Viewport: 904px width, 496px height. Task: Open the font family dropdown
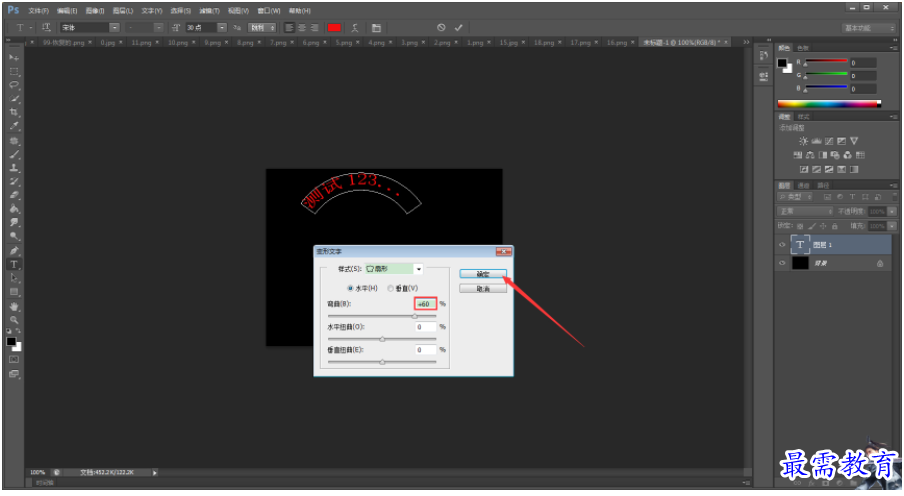coord(114,28)
